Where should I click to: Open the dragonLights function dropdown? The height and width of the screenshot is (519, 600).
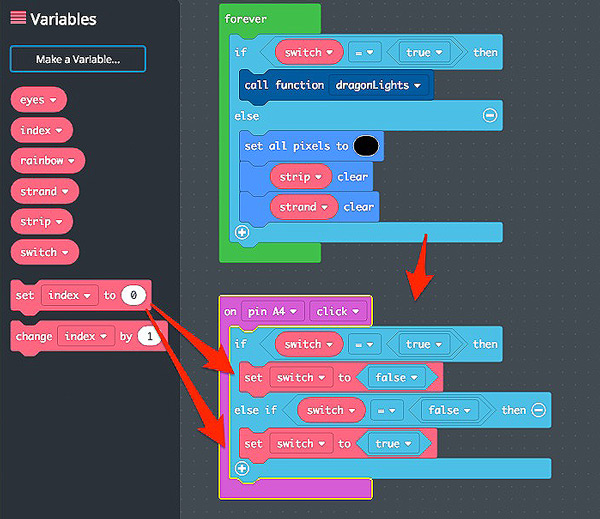click(377, 86)
